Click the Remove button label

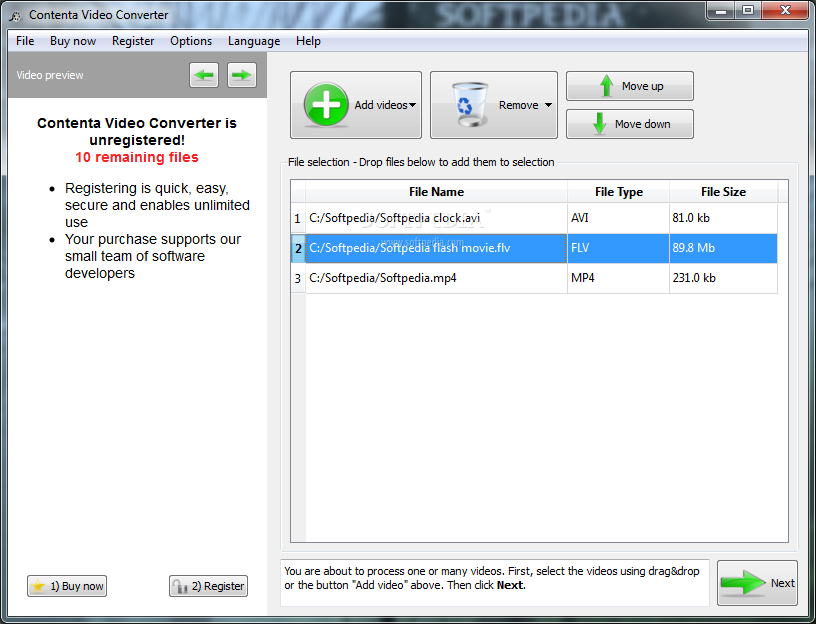pyautogui.click(x=519, y=105)
